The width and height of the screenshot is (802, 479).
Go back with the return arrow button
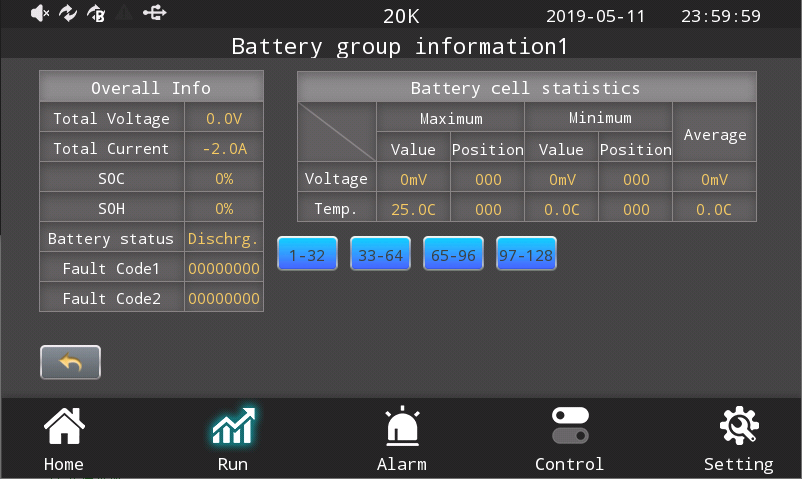pos(70,362)
